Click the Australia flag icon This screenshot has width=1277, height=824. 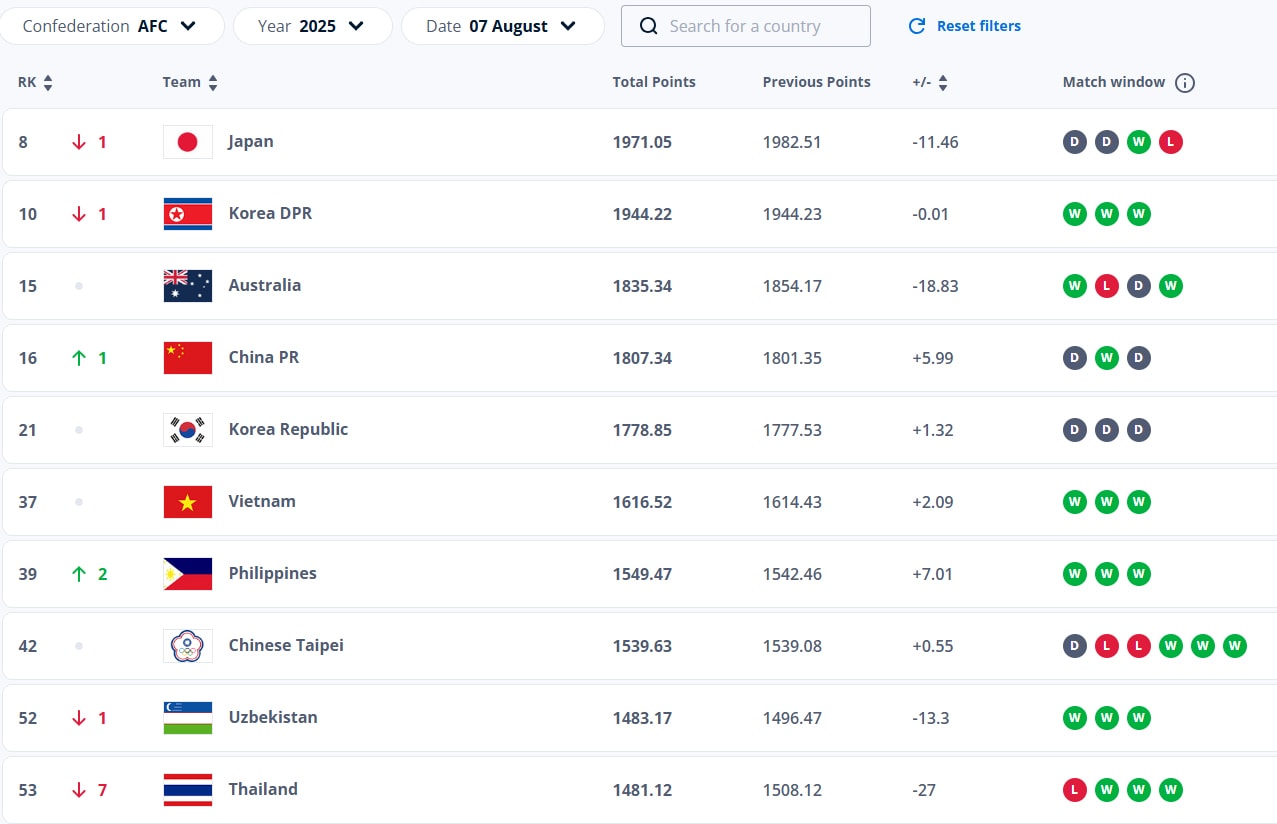pyautogui.click(x=188, y=286)
